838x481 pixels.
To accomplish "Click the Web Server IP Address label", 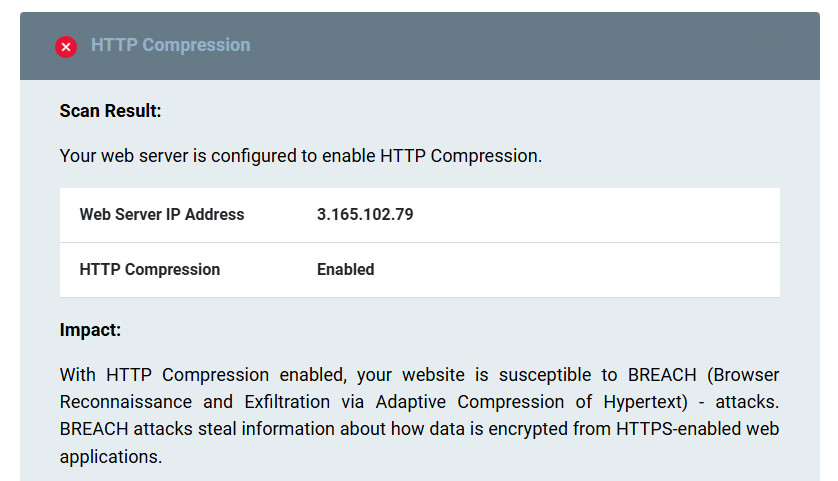I will point(162,214).
